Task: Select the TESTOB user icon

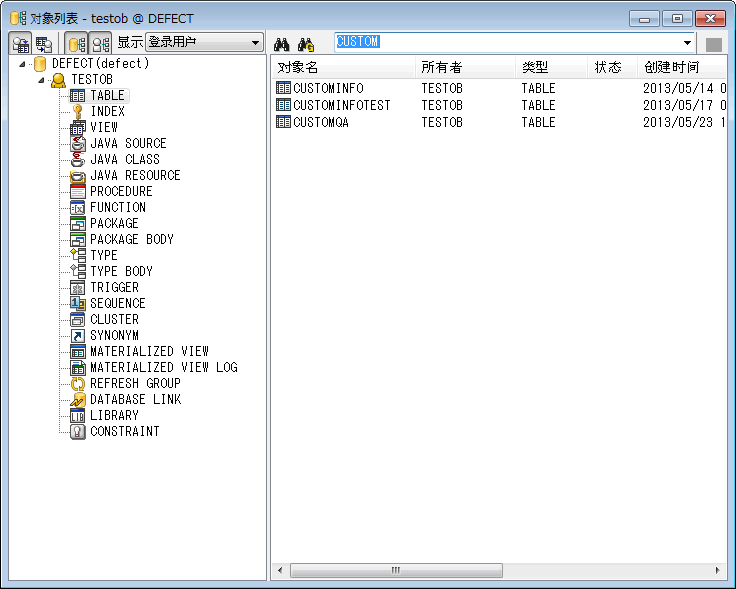Action: click(x=58, y=80)
